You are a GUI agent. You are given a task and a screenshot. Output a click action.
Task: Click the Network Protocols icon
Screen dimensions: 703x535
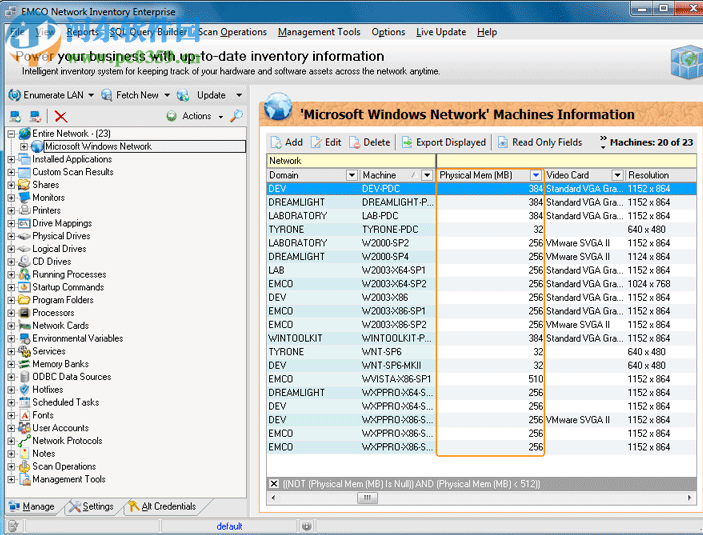24,441
